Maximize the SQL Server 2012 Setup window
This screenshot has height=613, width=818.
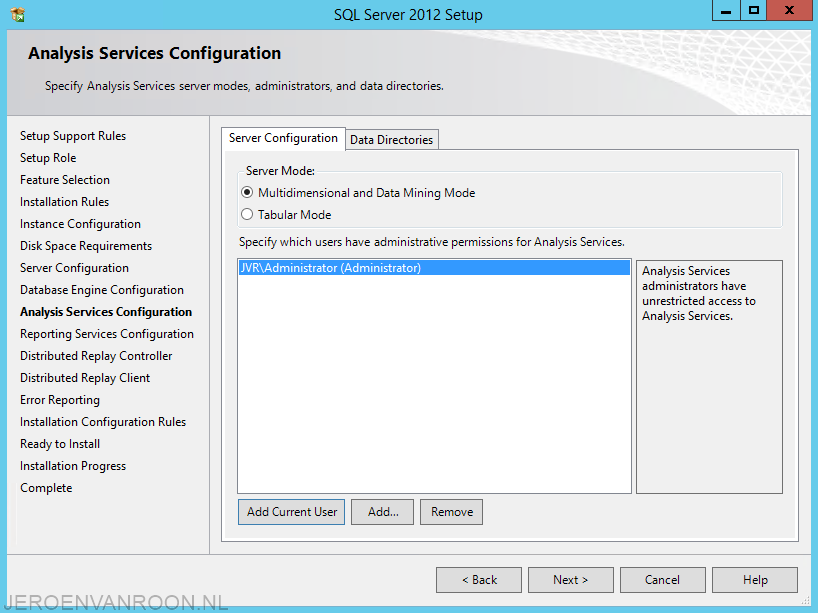(x=754, y=11)
